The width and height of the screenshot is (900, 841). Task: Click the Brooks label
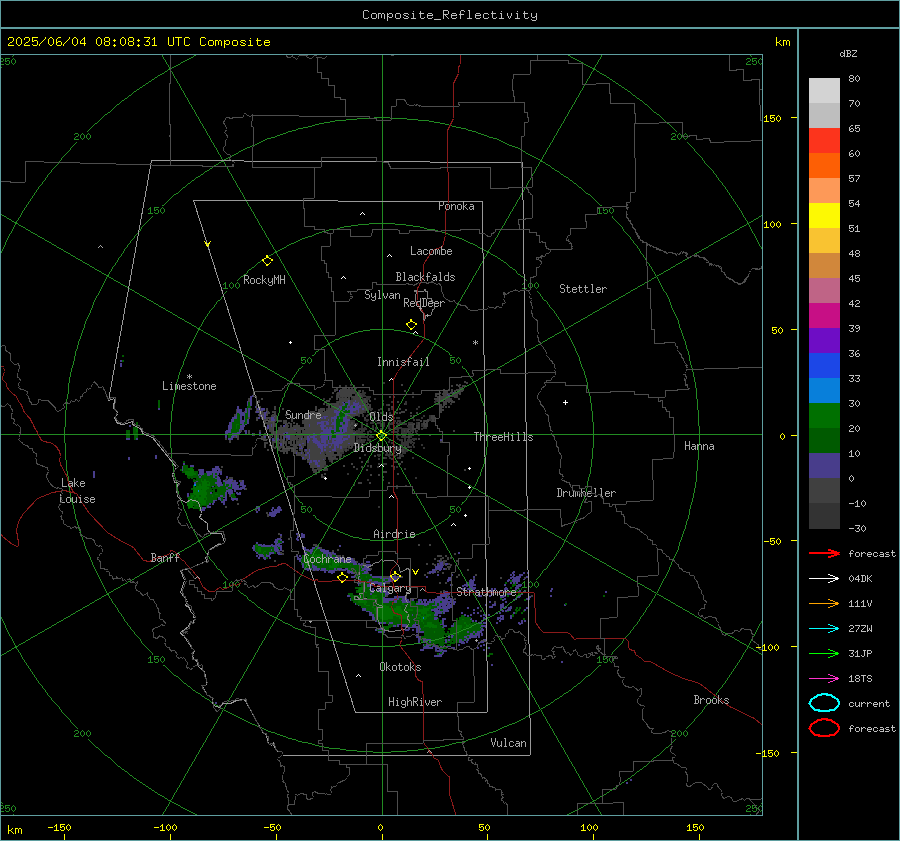(x=711, y=700)
